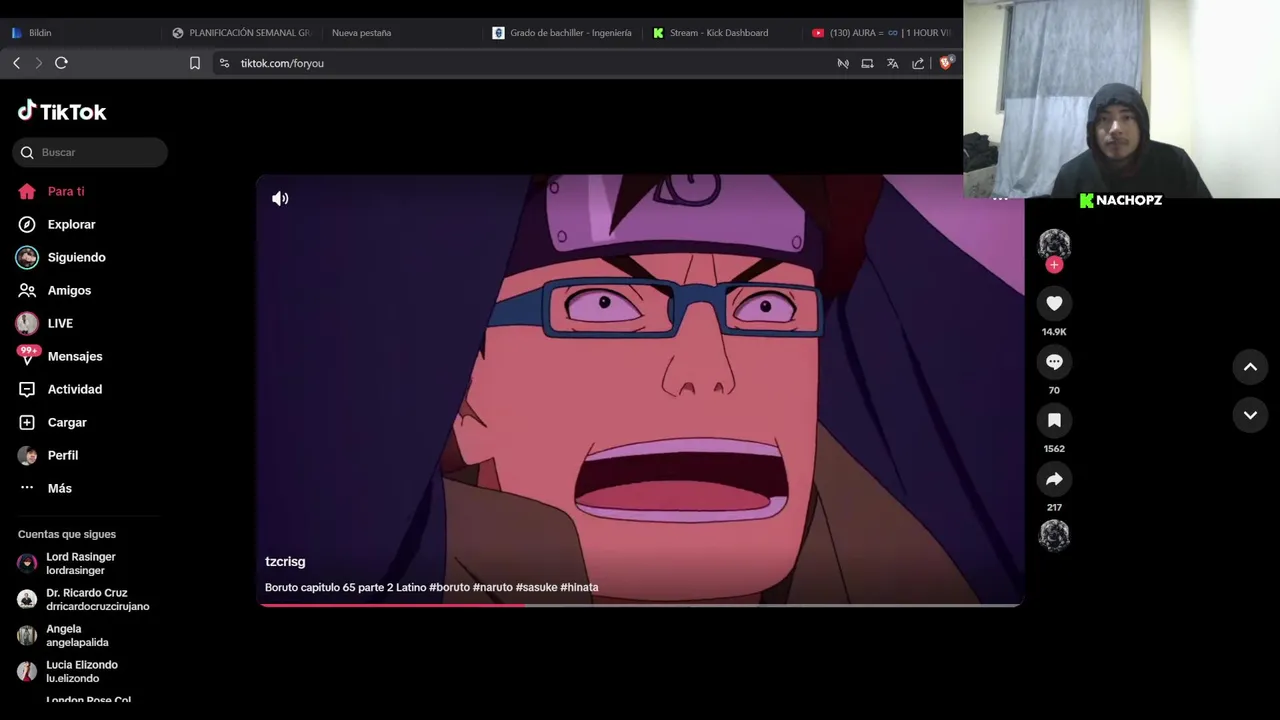Open Brave shields icon
The height and width of the screenshot is (720, 1280).
click(x=945, y=63)
